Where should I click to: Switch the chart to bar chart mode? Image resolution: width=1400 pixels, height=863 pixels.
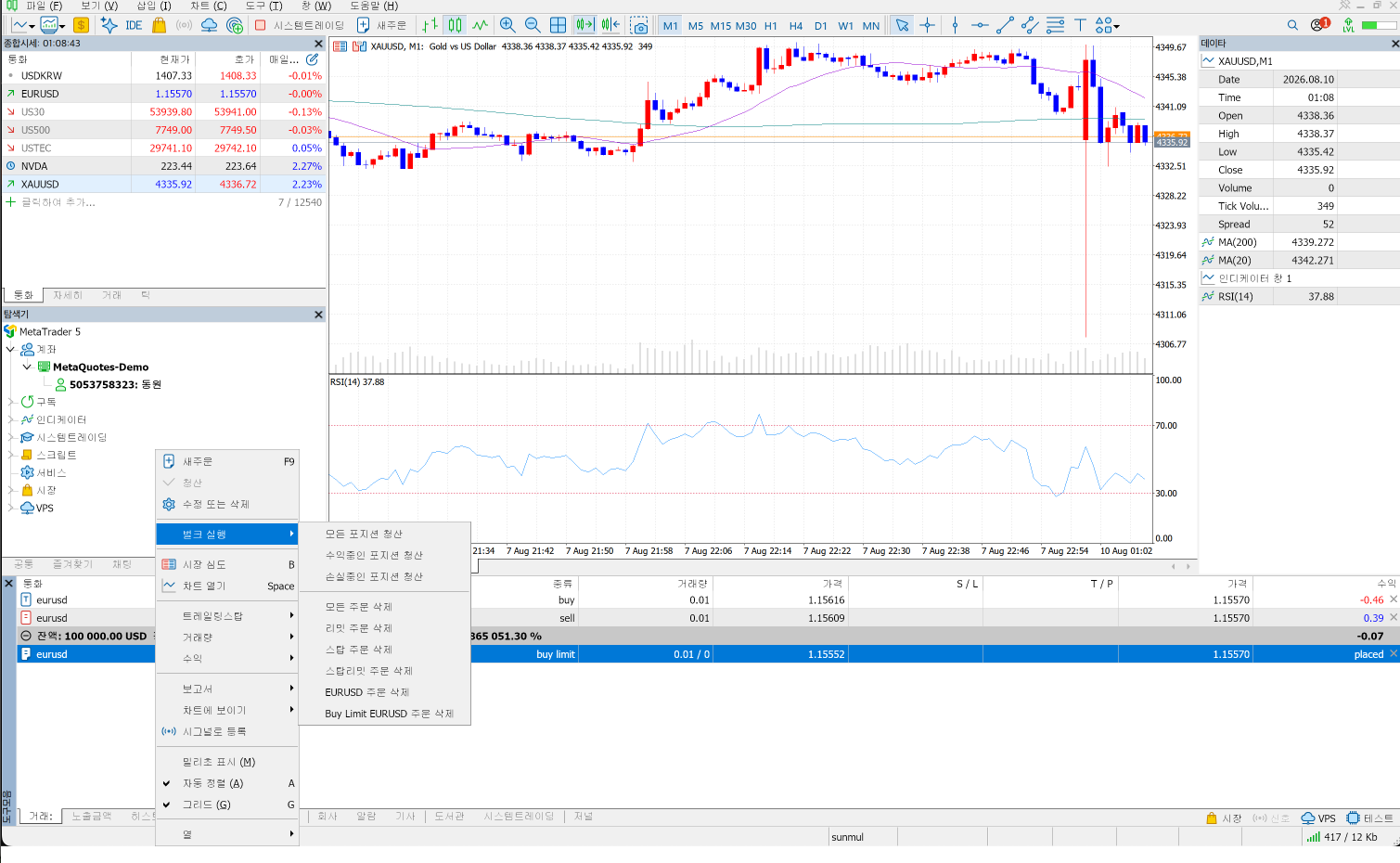pyautogui.click(x=430, y=25)
